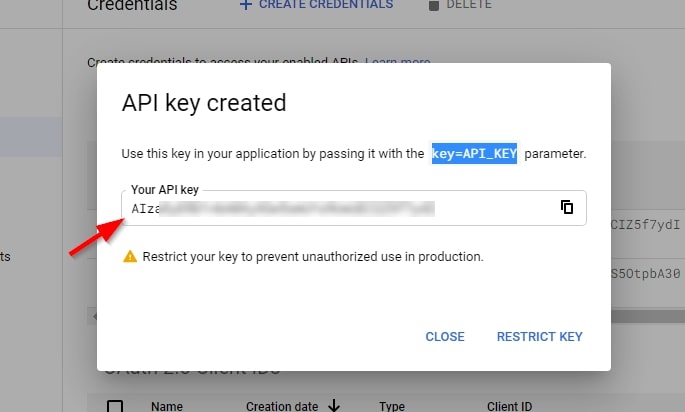Click the yellow warning triangle icon
Screen dimensions: 685x412
tap(129, 257)
